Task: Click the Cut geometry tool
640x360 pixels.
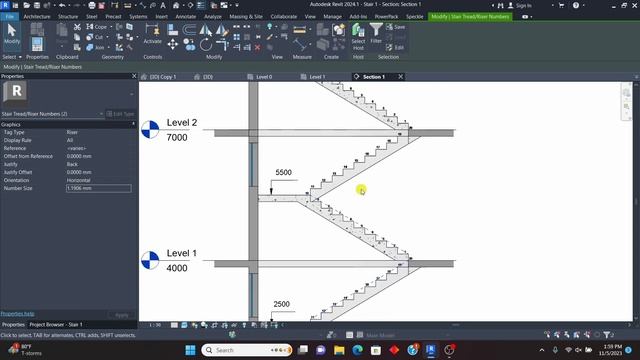Action: [94, 37]
